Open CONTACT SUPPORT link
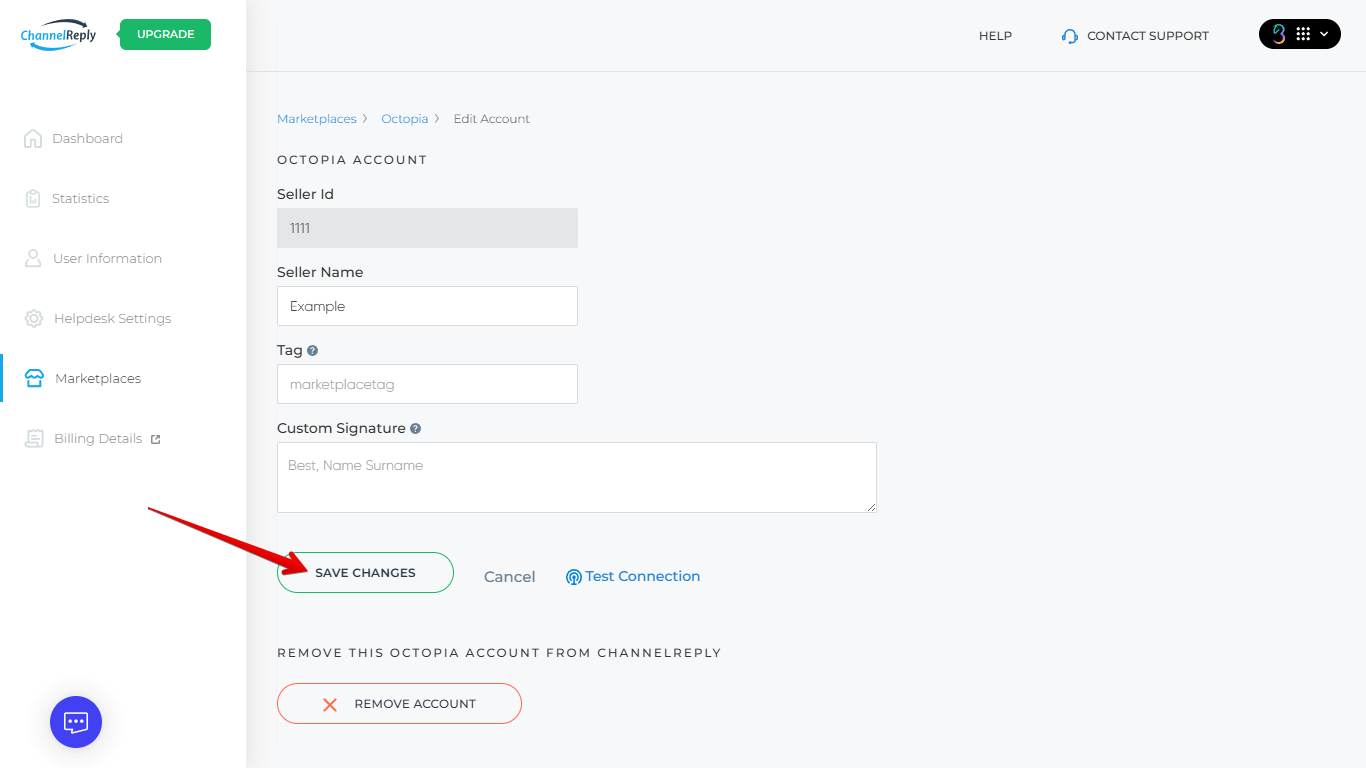 tap(1148, 36)
